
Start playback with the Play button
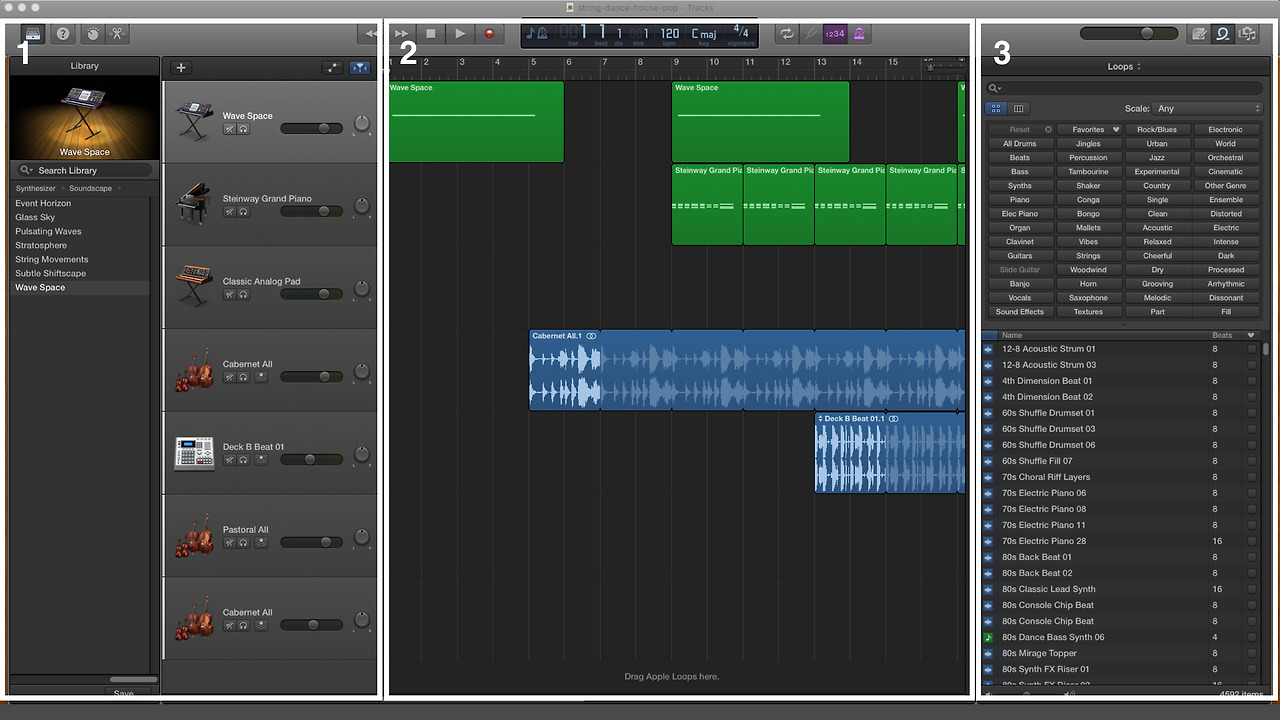tap(460, 34)
